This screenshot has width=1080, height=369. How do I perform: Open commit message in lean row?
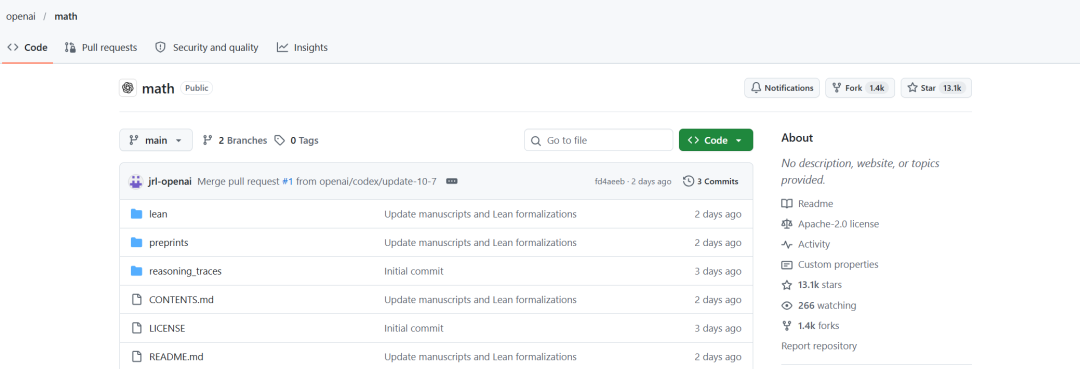(480, 214)
